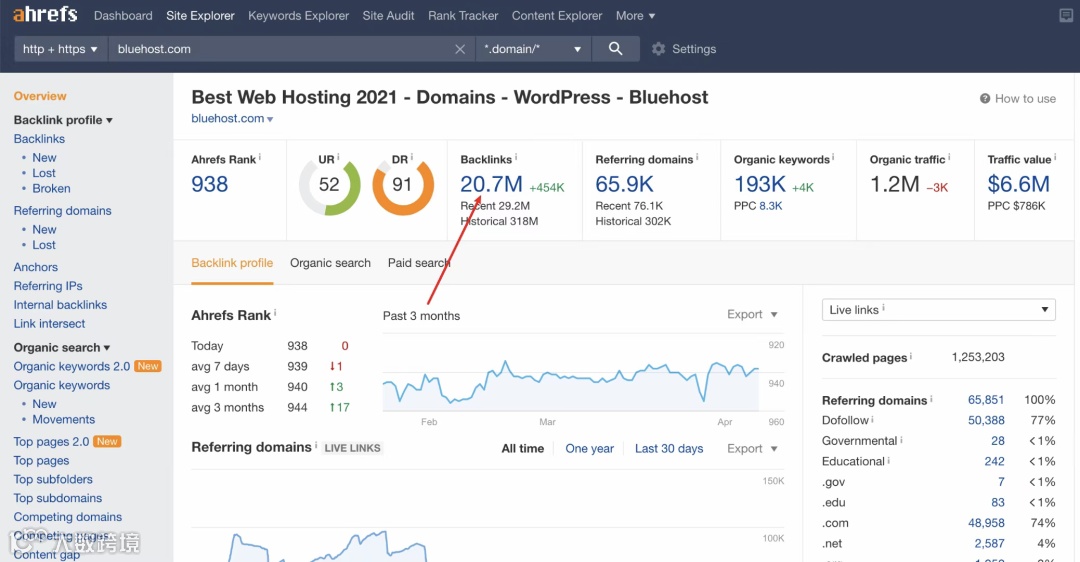Collapse the Organic search sidebar section
This screenshot has height=562, width=1080.
click(x=62, y=348)
